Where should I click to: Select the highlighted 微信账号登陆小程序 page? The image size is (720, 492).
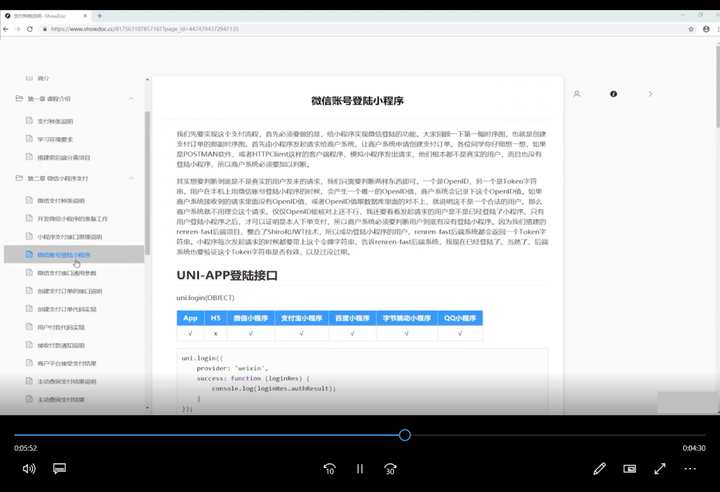coord(74,254)
